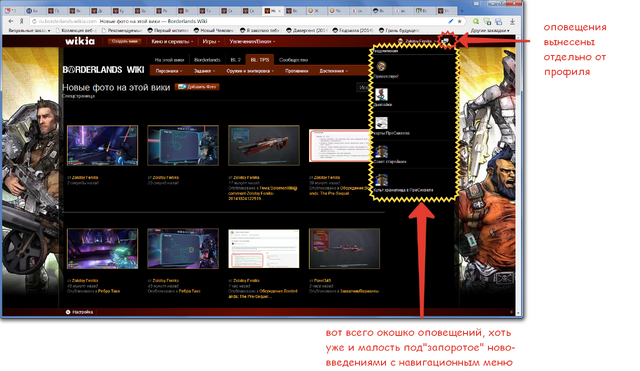
Task: Expand the Кино и сериалы menu
Action: click(x=172, y=41)
